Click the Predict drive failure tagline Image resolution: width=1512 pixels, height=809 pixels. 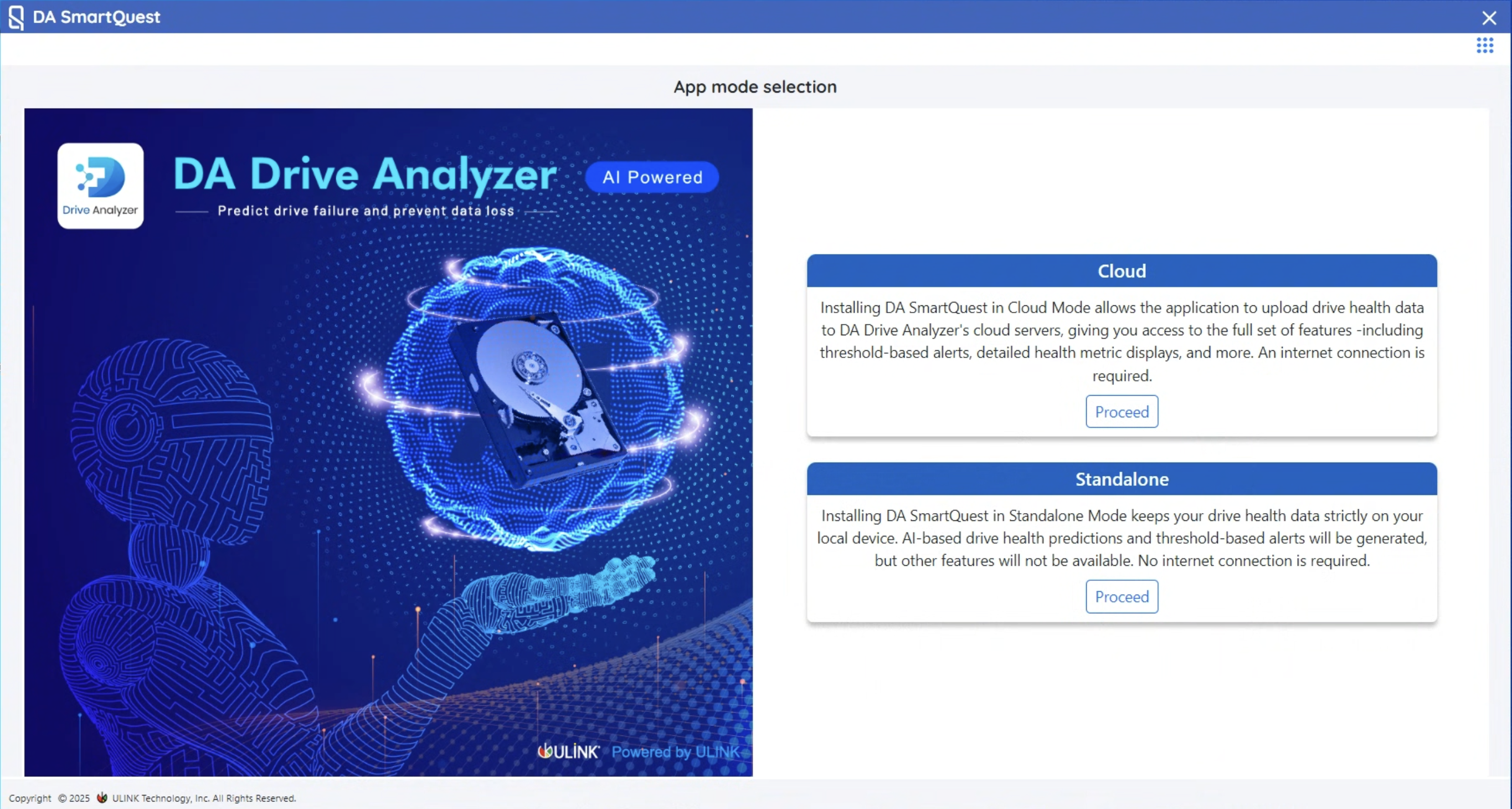click(x=366, y=211)
